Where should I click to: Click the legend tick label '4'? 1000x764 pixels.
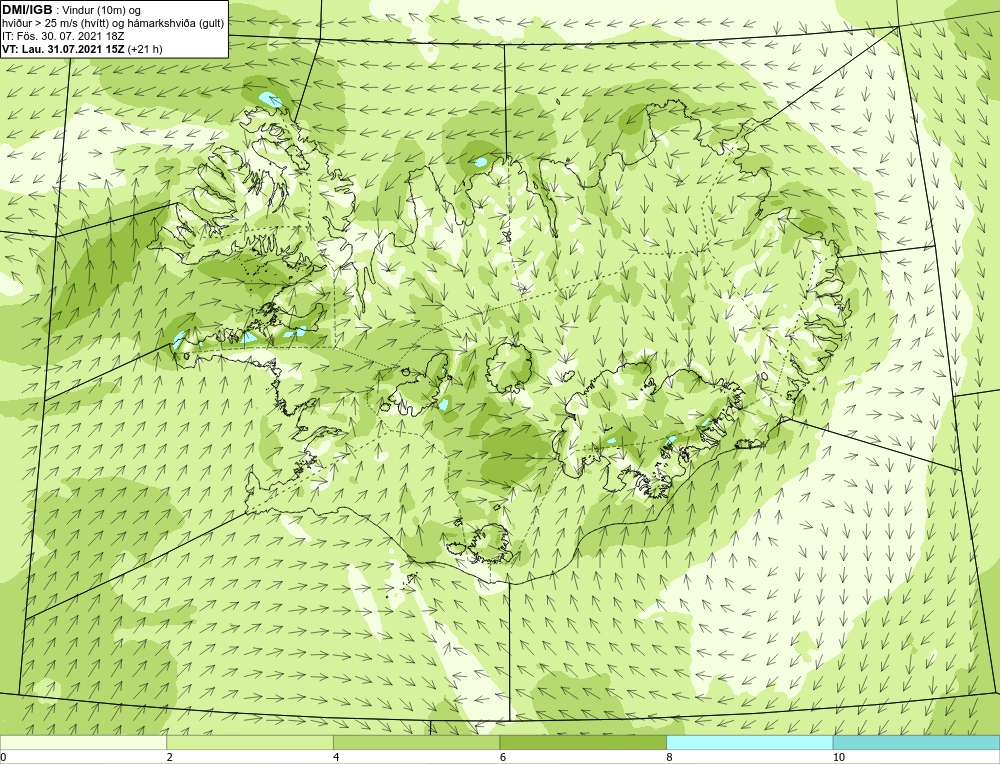pos(336,757)
